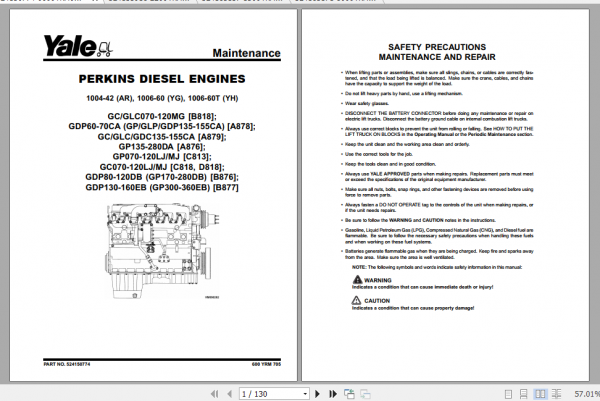Click the 'Wear safety glasses.' bullet
Viewport: 600px width, 401px height.
click(365, 103)
